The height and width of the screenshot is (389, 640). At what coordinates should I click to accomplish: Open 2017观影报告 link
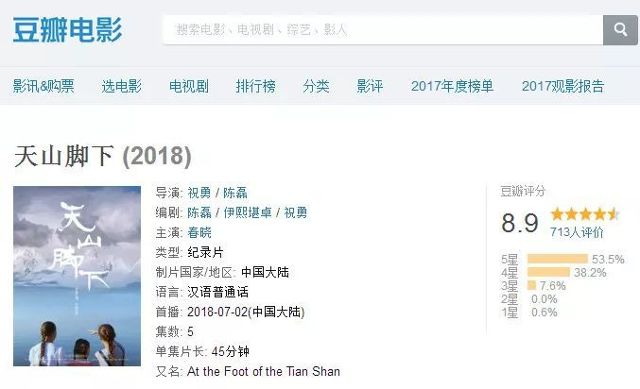[563, 86]
